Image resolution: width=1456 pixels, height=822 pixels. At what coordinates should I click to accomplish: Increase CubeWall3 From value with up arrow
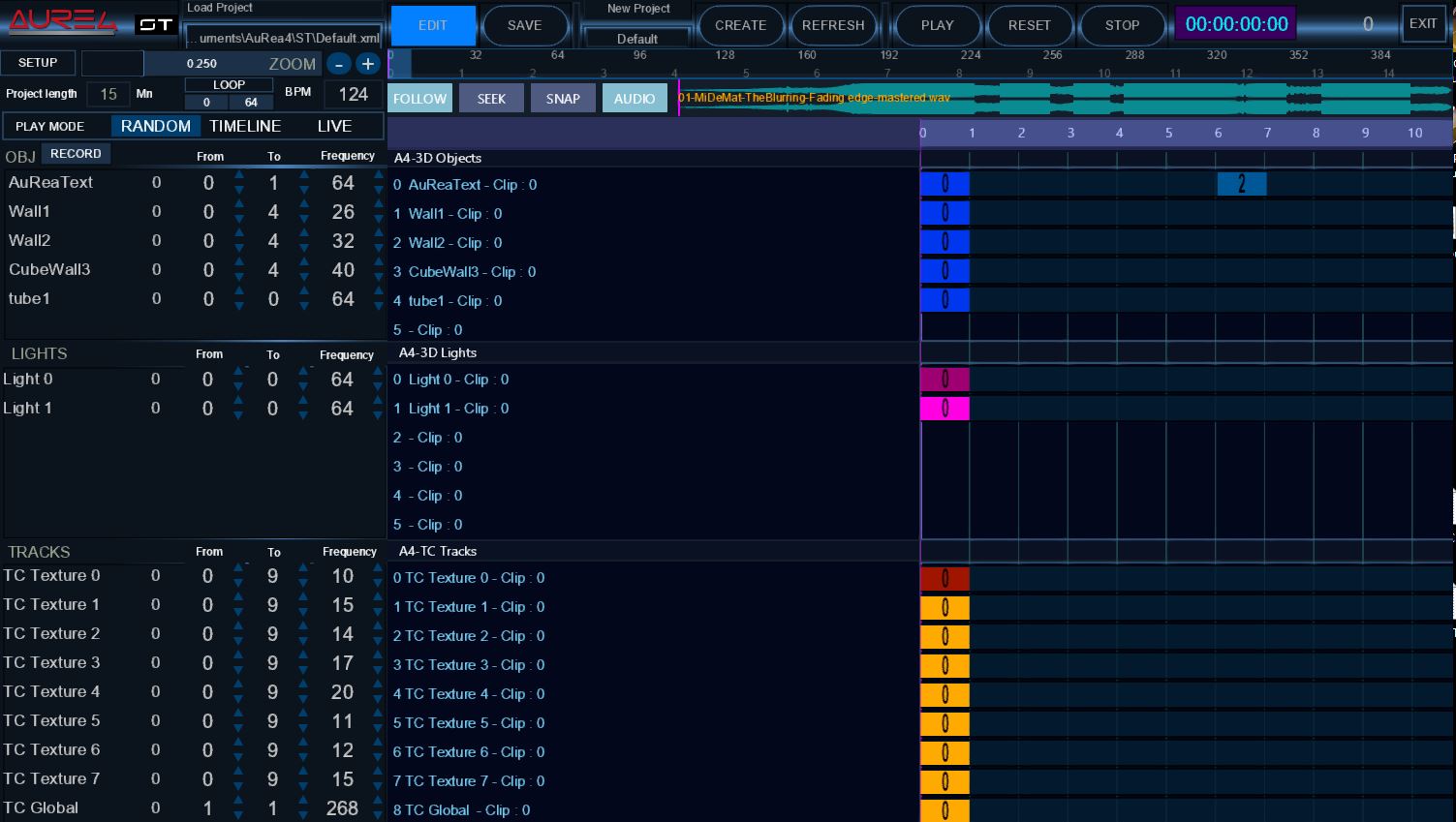(239, 262)
